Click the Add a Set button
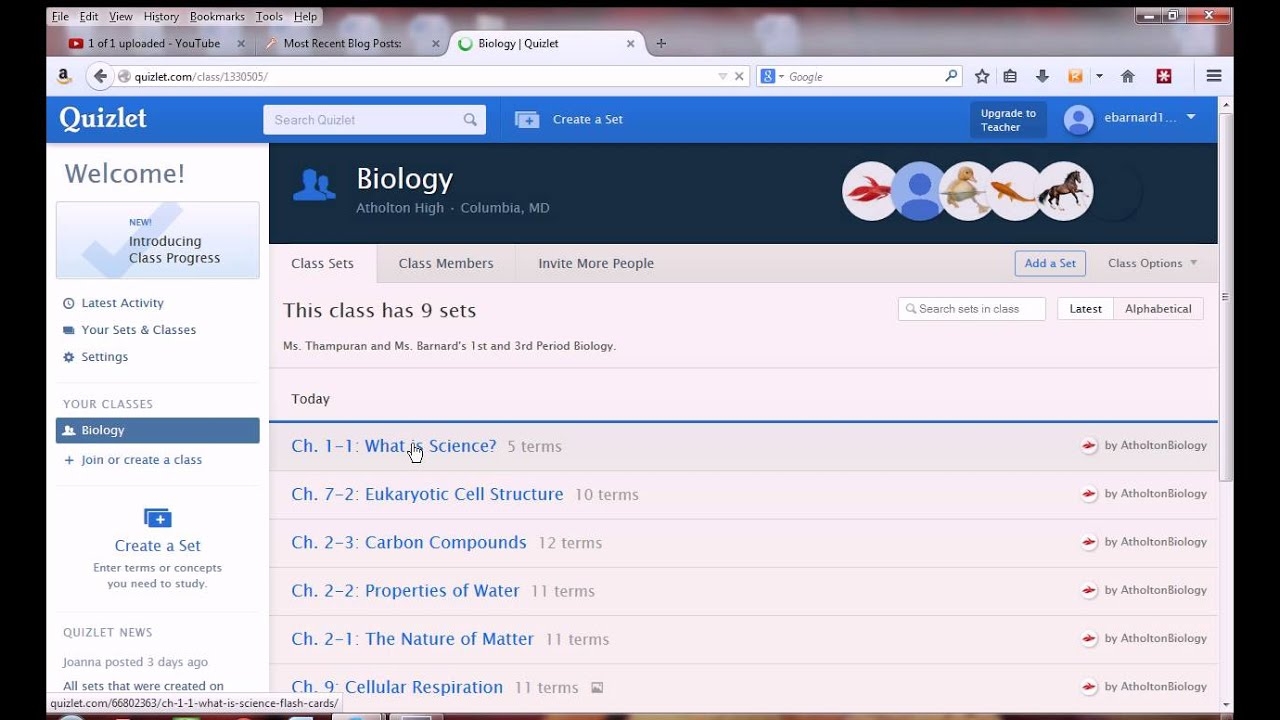The height and width of the screenshot is (720, 1280). [1049, 263]
